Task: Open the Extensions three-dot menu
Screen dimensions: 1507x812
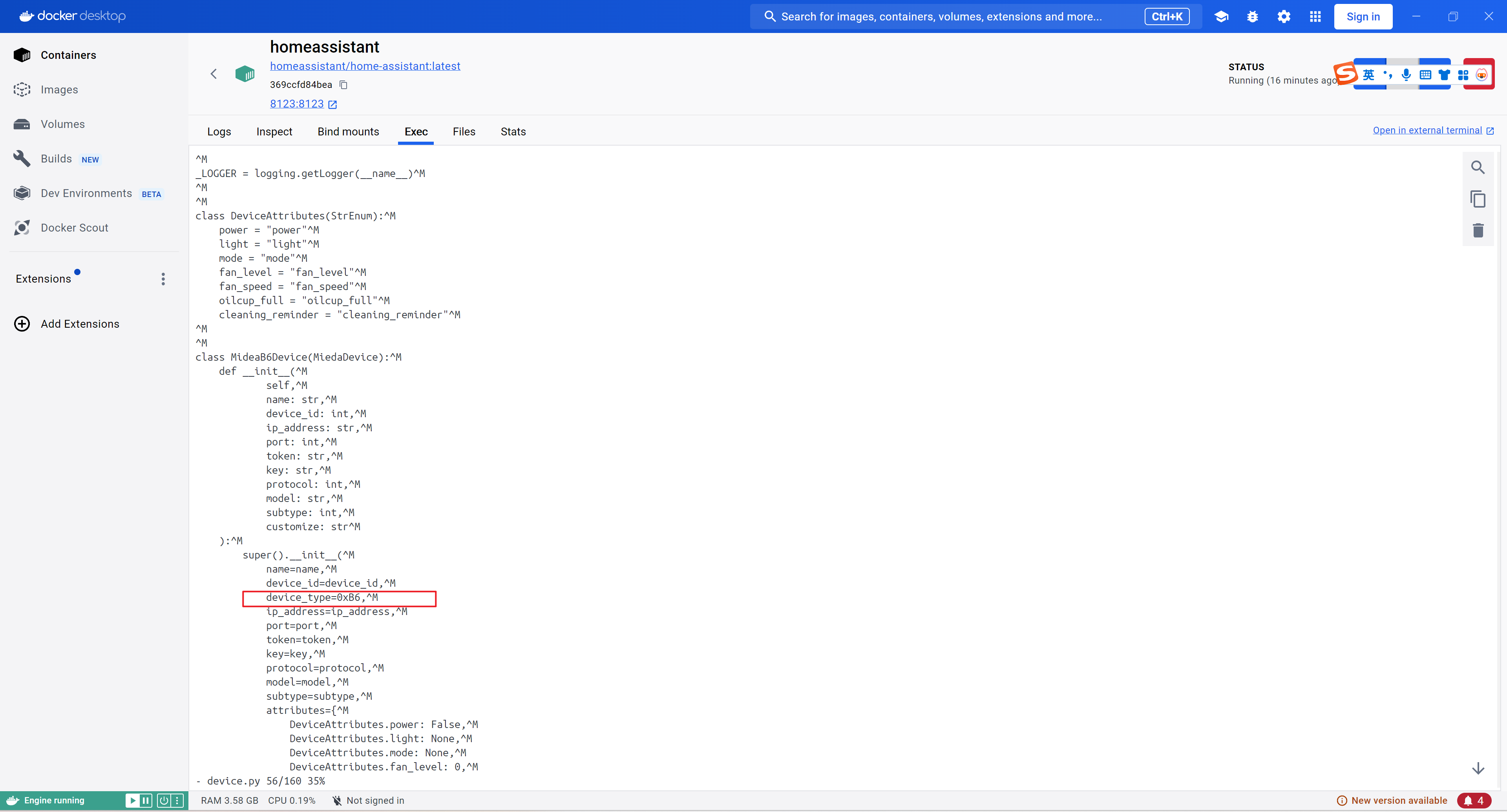Action: point(163,279)
